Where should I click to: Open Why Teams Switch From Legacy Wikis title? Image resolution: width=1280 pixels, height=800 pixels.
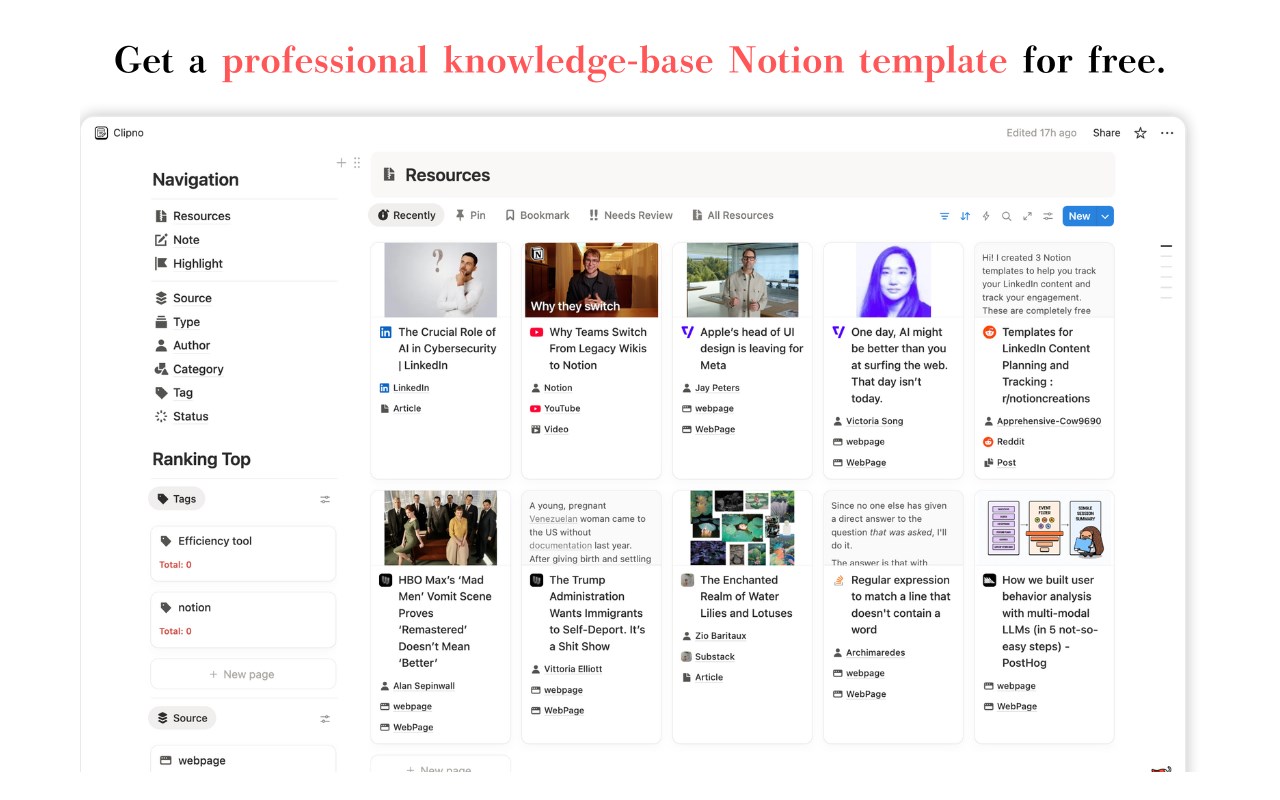(x=598, y=348)
